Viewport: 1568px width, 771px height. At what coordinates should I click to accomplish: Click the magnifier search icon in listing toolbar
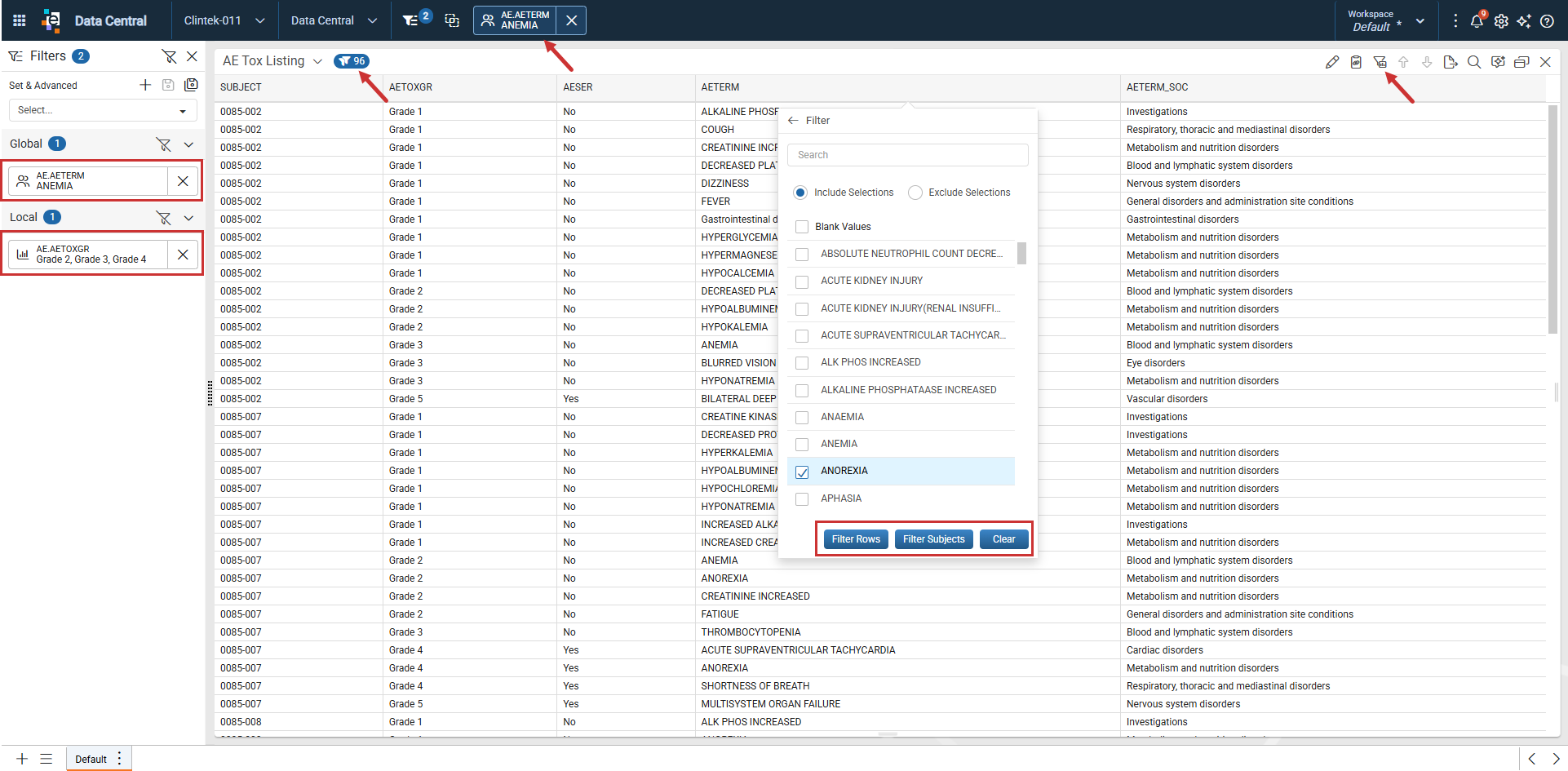(x=1474, y=62)
